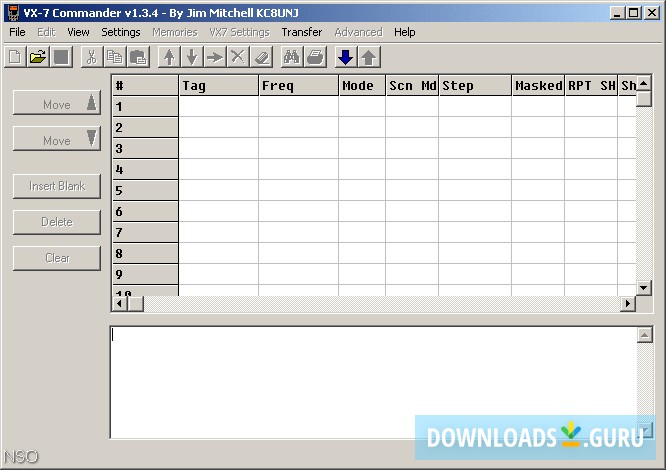666x470 pixels.
Task: Select the Freq column header
Action: coord(299,85)
